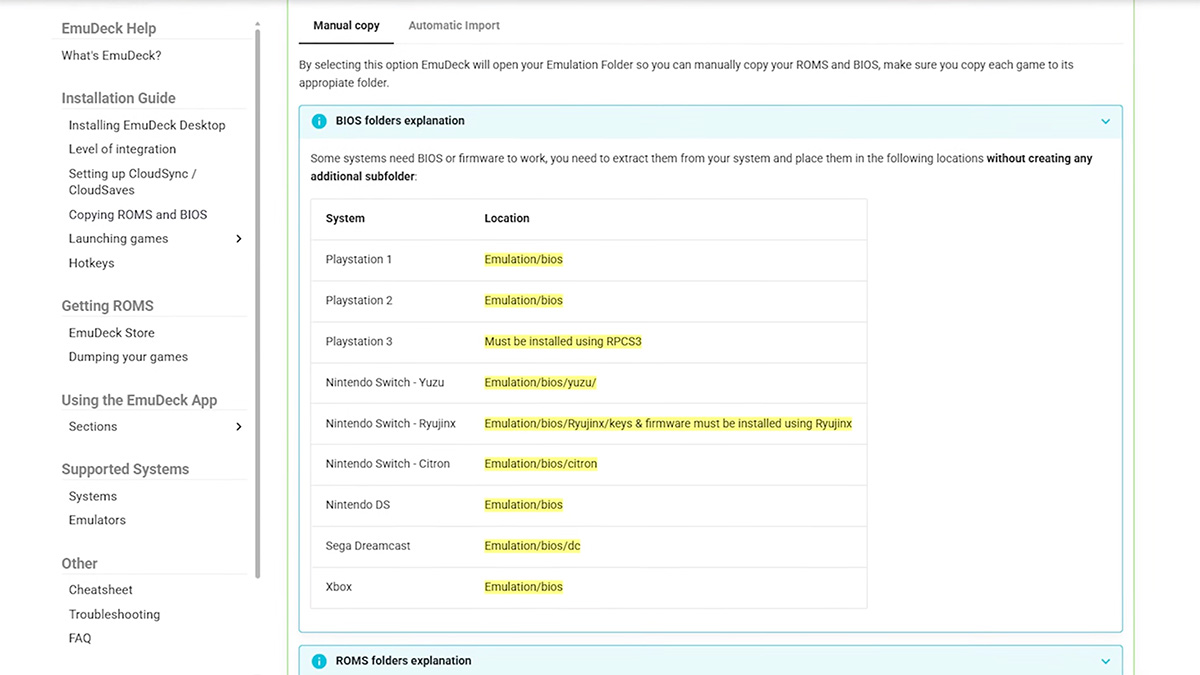Go to Installing EmuDeck Desktop
Image resolution: width=1200 pixels, height=675 pixels.
(147, 125)
